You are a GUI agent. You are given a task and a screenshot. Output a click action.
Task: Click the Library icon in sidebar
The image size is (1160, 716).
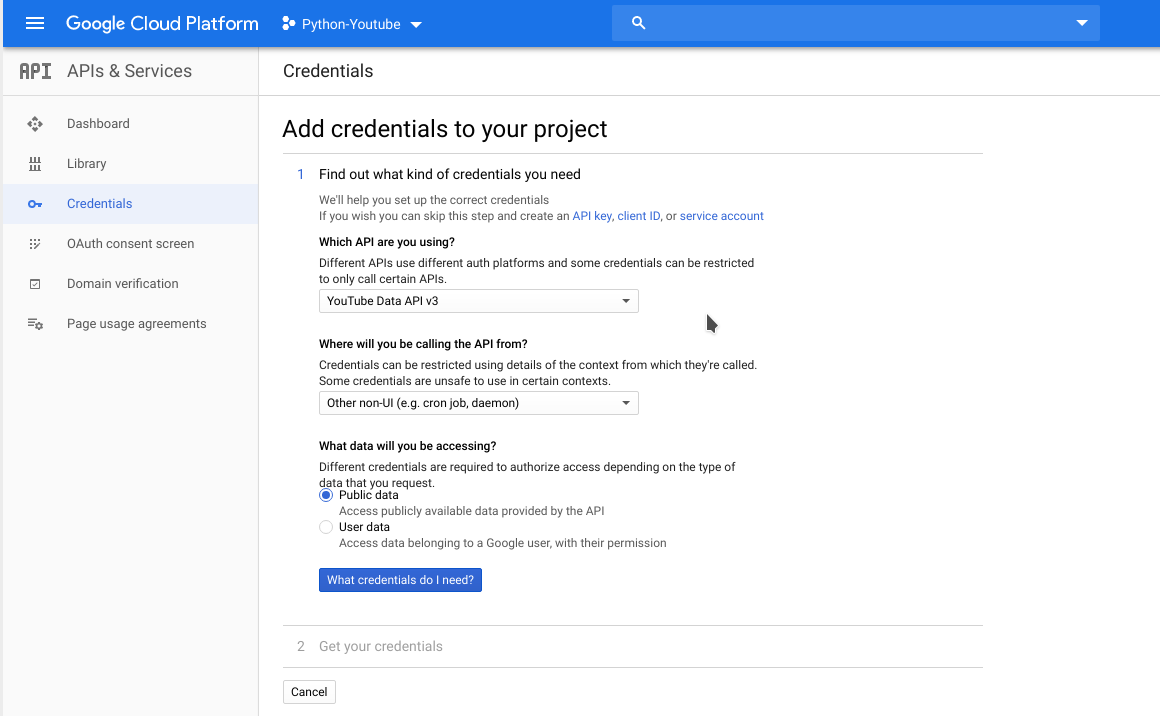coord(35,163)
